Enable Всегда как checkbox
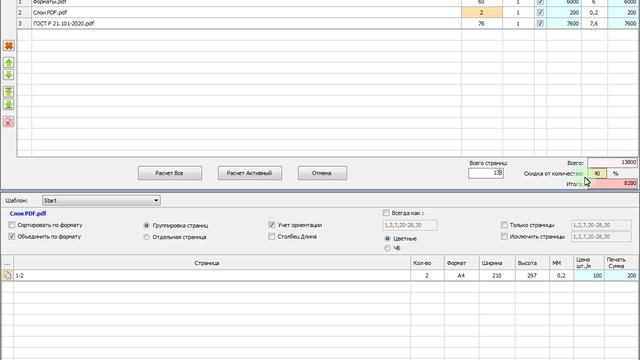The image size is (640, 360). [386, 213]
